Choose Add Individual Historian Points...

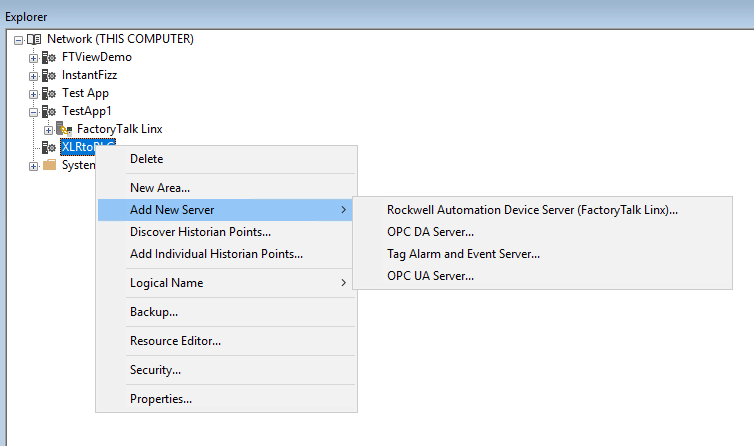pos(226,254)
